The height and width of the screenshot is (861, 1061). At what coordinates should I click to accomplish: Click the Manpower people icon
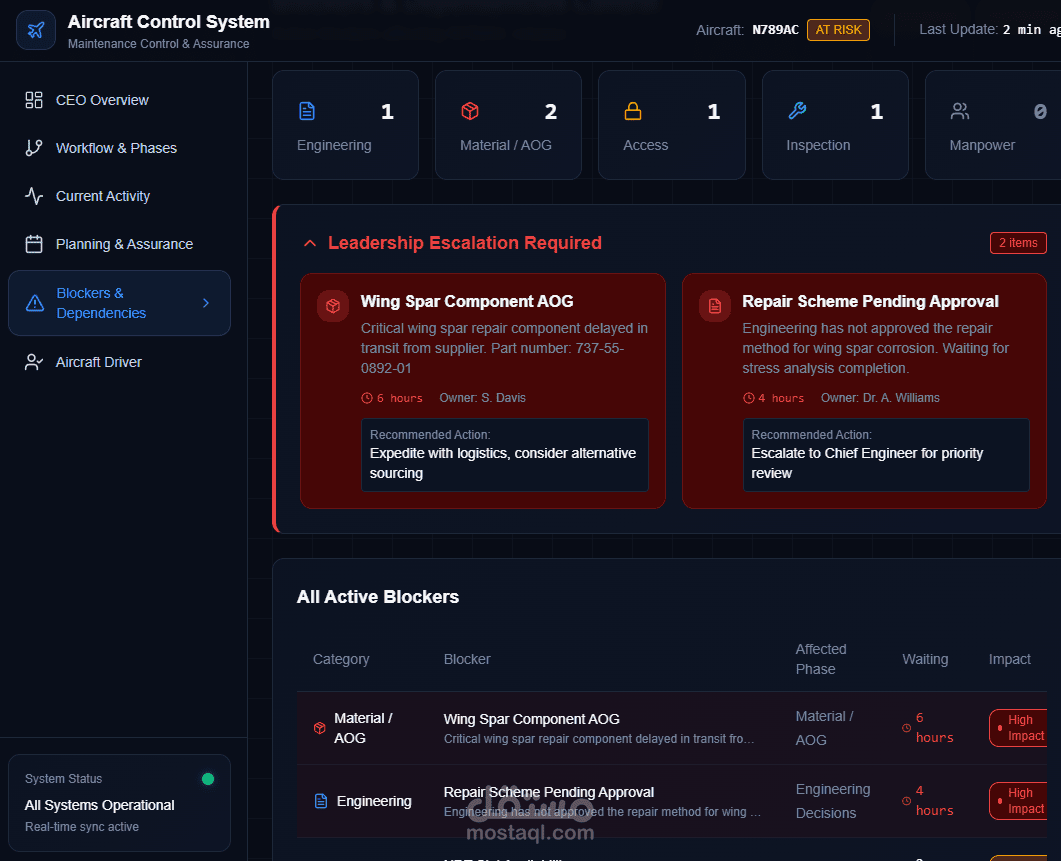(960, 111)
